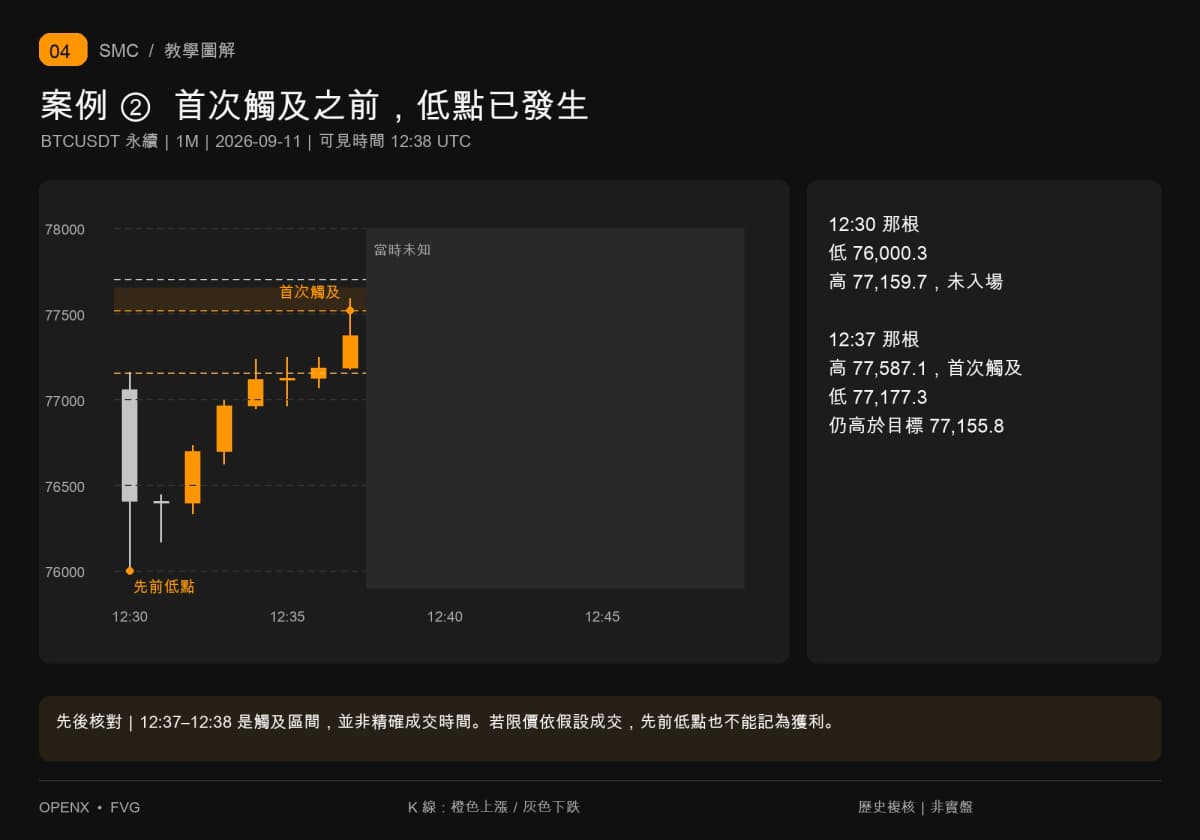Viewport: 1200px width, 840px height.
Task: Click the BTCUSDT 永續 subtitle line
Action: pos(255,141)
